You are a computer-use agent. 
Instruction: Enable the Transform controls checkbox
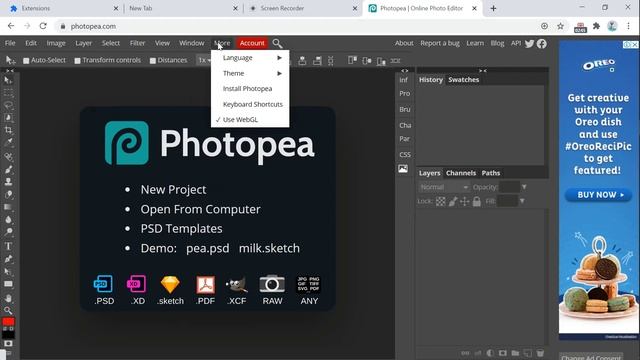[78, 60]
